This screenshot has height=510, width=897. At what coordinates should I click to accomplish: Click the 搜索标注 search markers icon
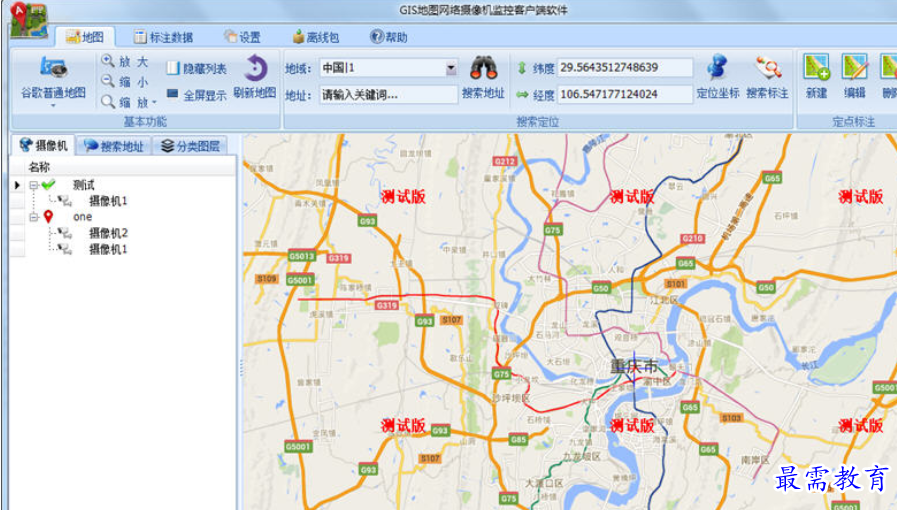768,67
